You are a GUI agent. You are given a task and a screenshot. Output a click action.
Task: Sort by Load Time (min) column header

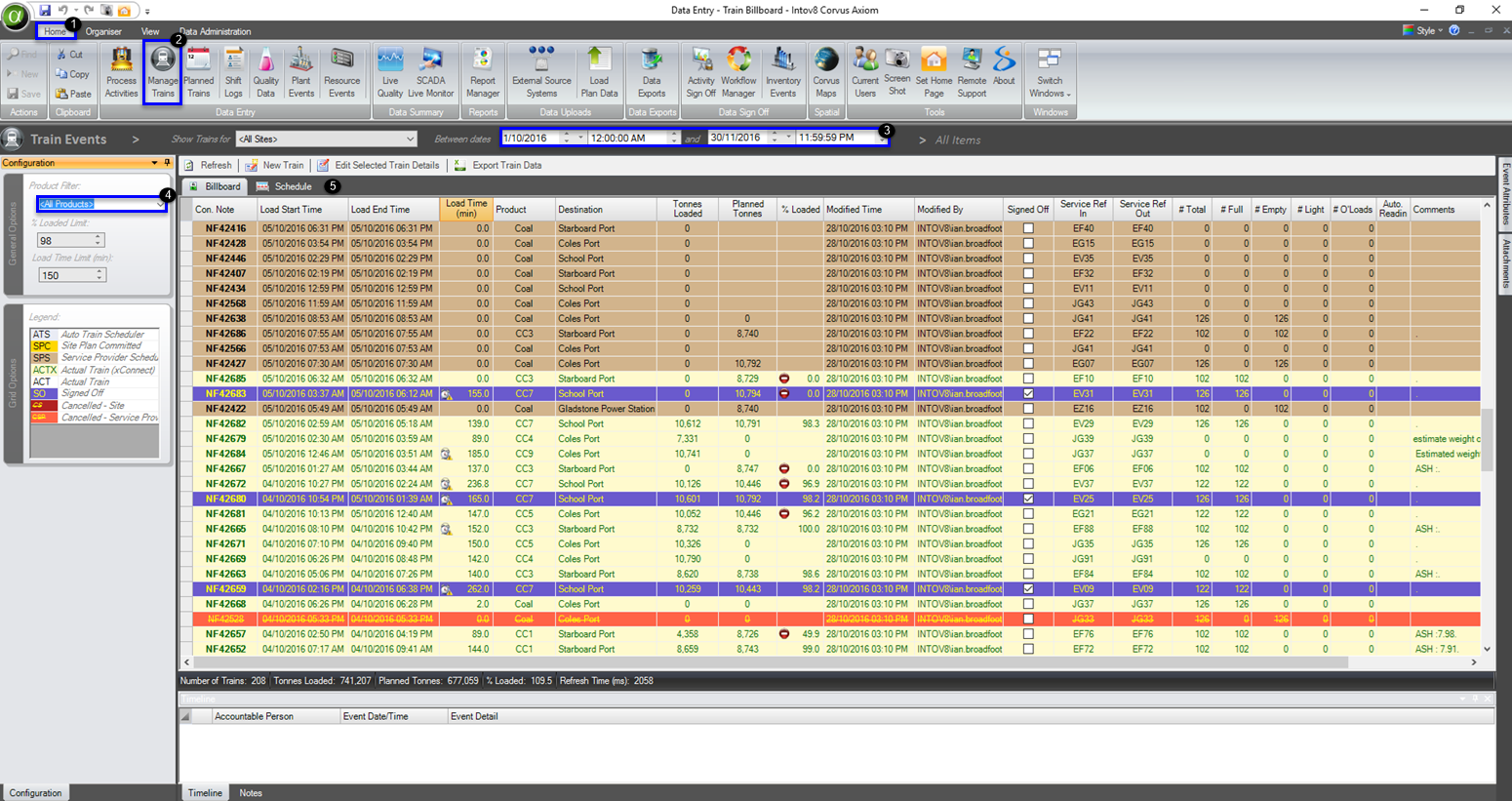(466, 209)
